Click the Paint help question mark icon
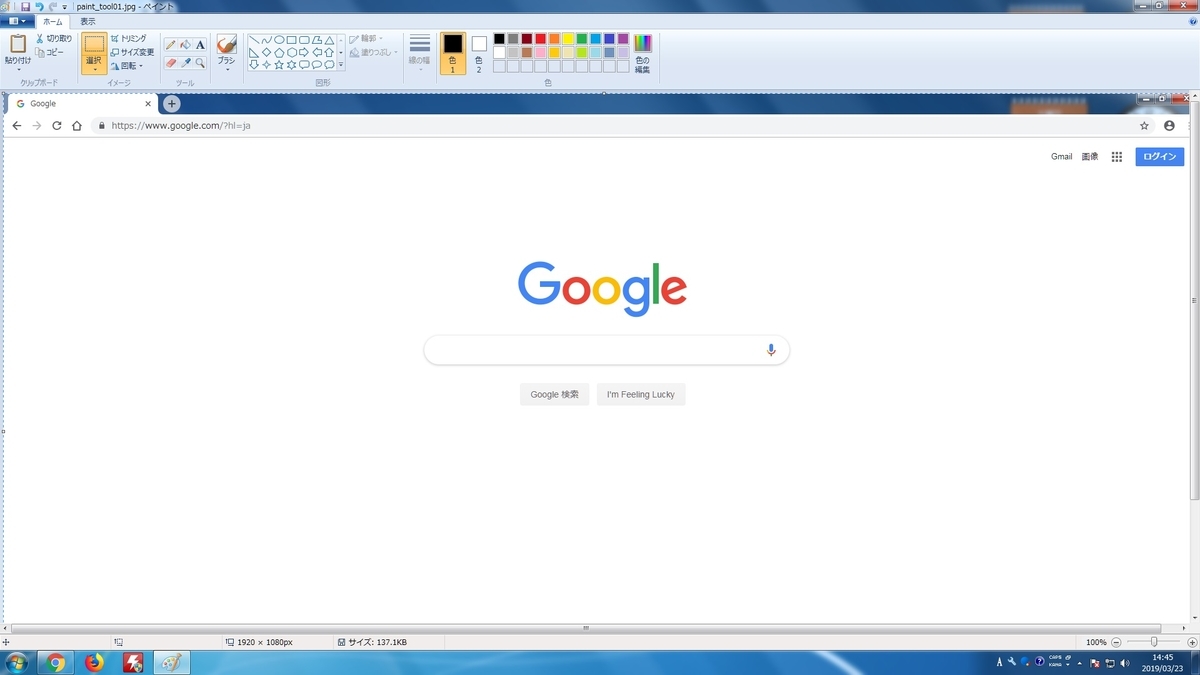This screenshot has width=1200, height=675. tap(1194, 21)
